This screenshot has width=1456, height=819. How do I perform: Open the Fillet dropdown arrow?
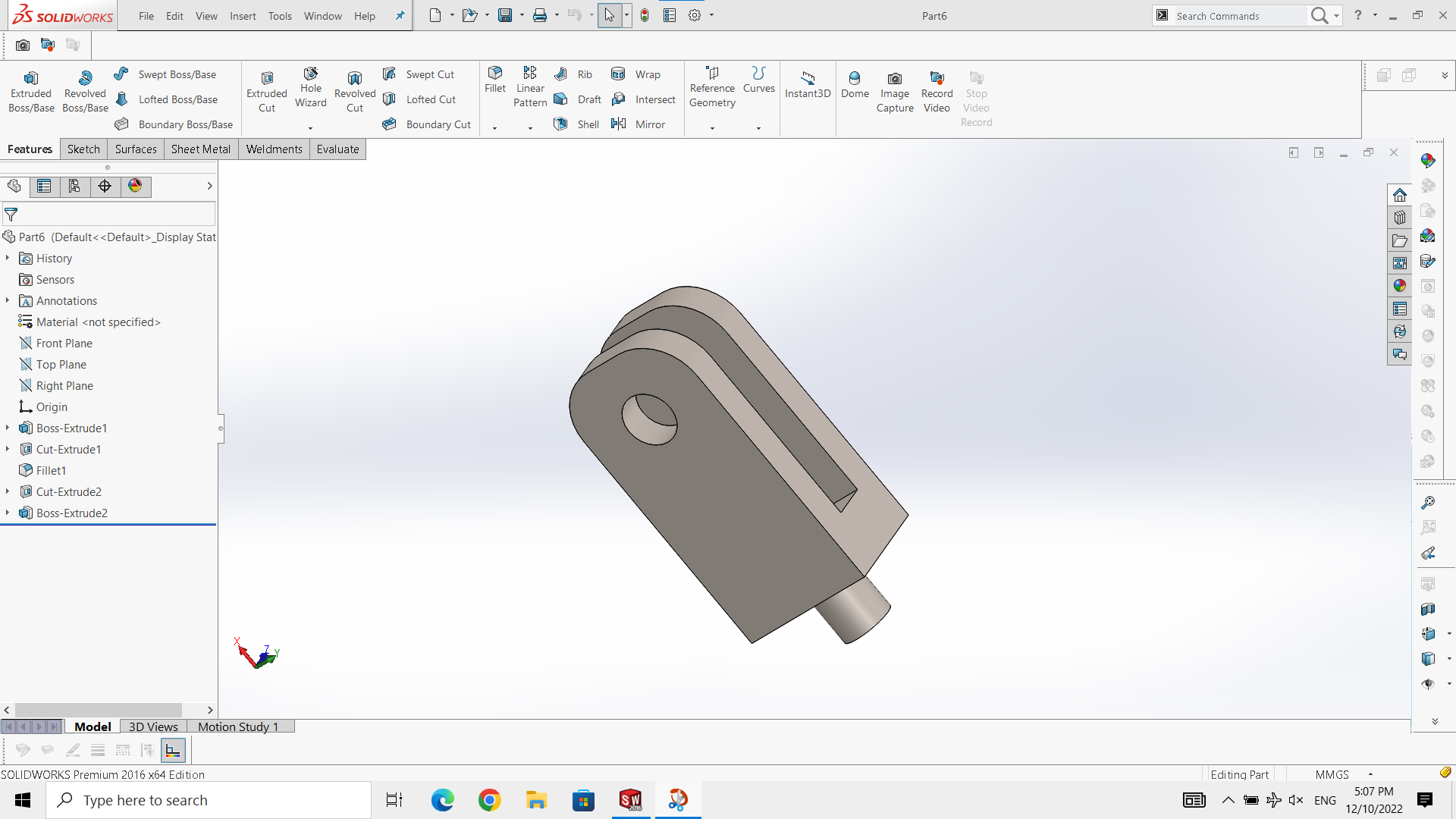point(495,128)
